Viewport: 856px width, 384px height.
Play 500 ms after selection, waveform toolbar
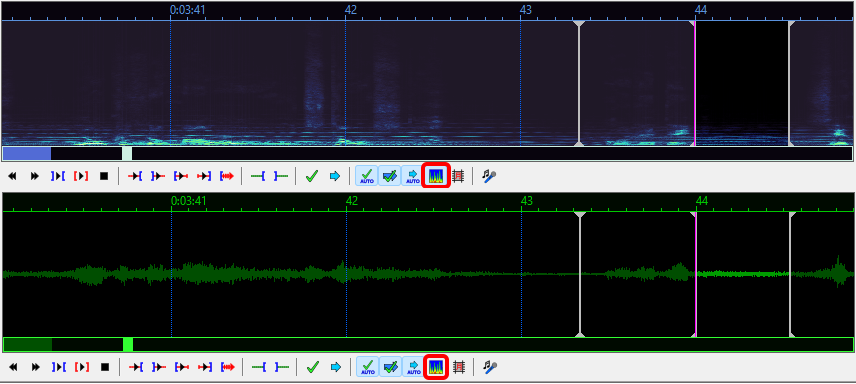pos(158,367)
